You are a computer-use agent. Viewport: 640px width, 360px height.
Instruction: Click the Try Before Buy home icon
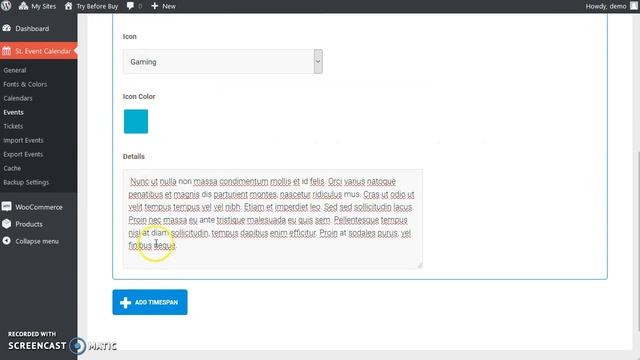69,6
